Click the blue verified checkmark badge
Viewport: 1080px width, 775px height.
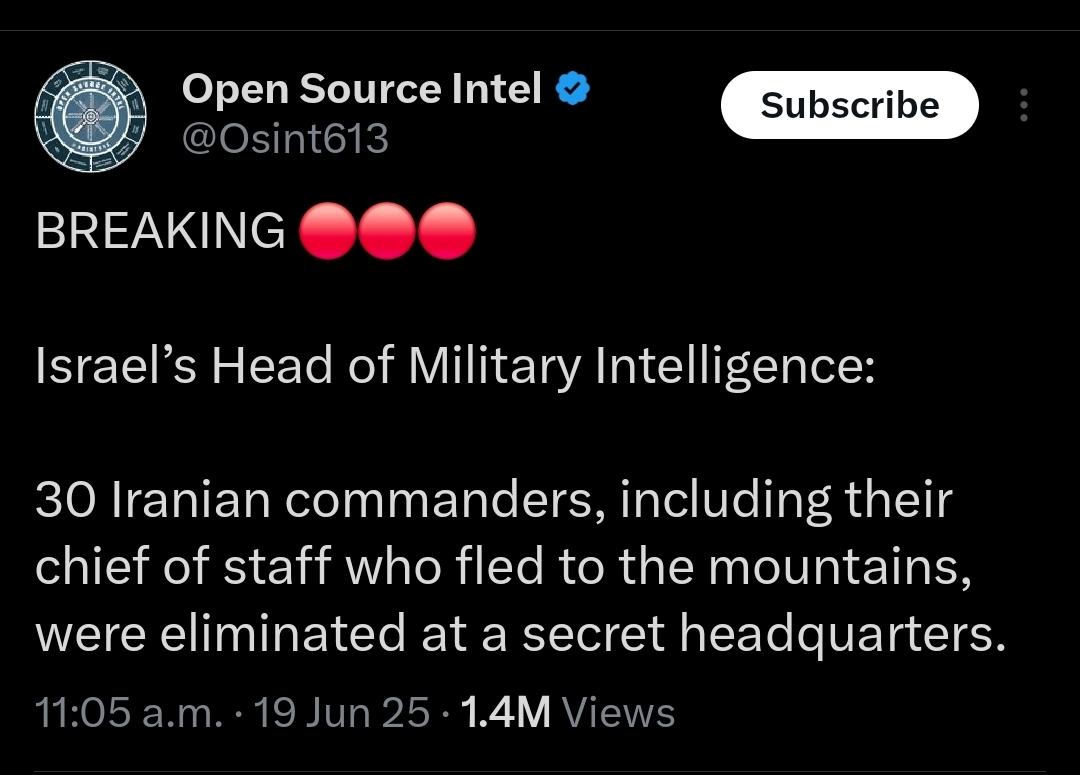(x=572, y=88)
